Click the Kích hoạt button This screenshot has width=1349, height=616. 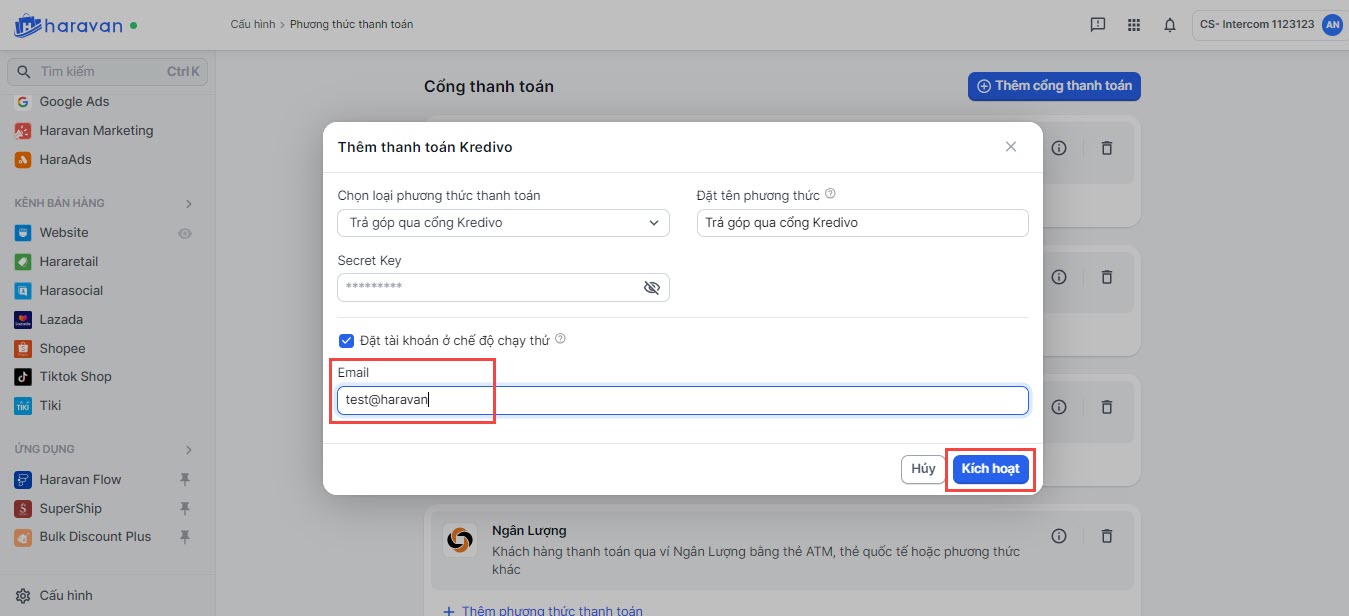pyautogui.click(x=990, y=469)
